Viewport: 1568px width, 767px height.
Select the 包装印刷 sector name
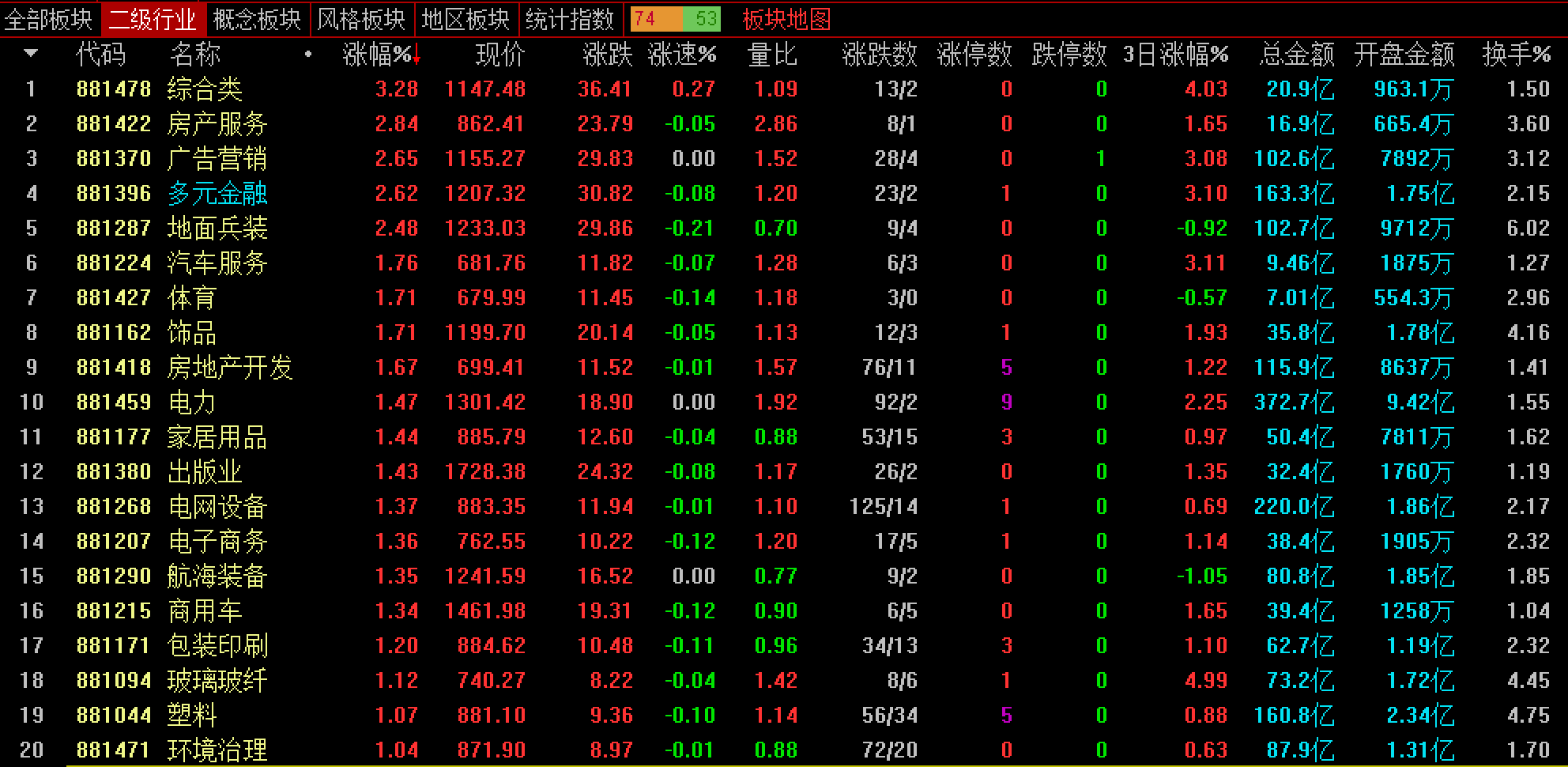(217, 646)
